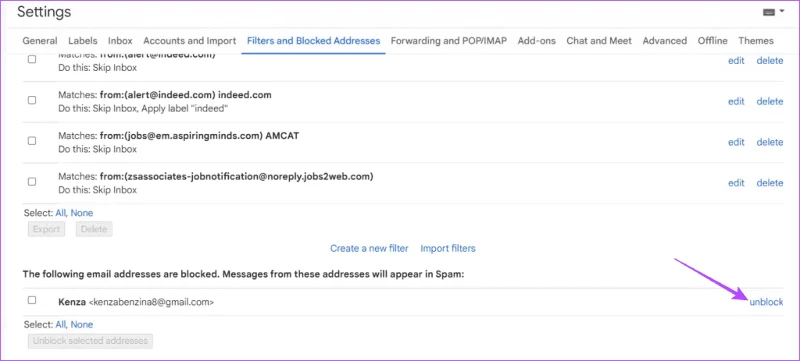This screenshot has width=800, height=361.
Task: Click the Export filters button
Action: pyautogui.click(x=46, y=229)
